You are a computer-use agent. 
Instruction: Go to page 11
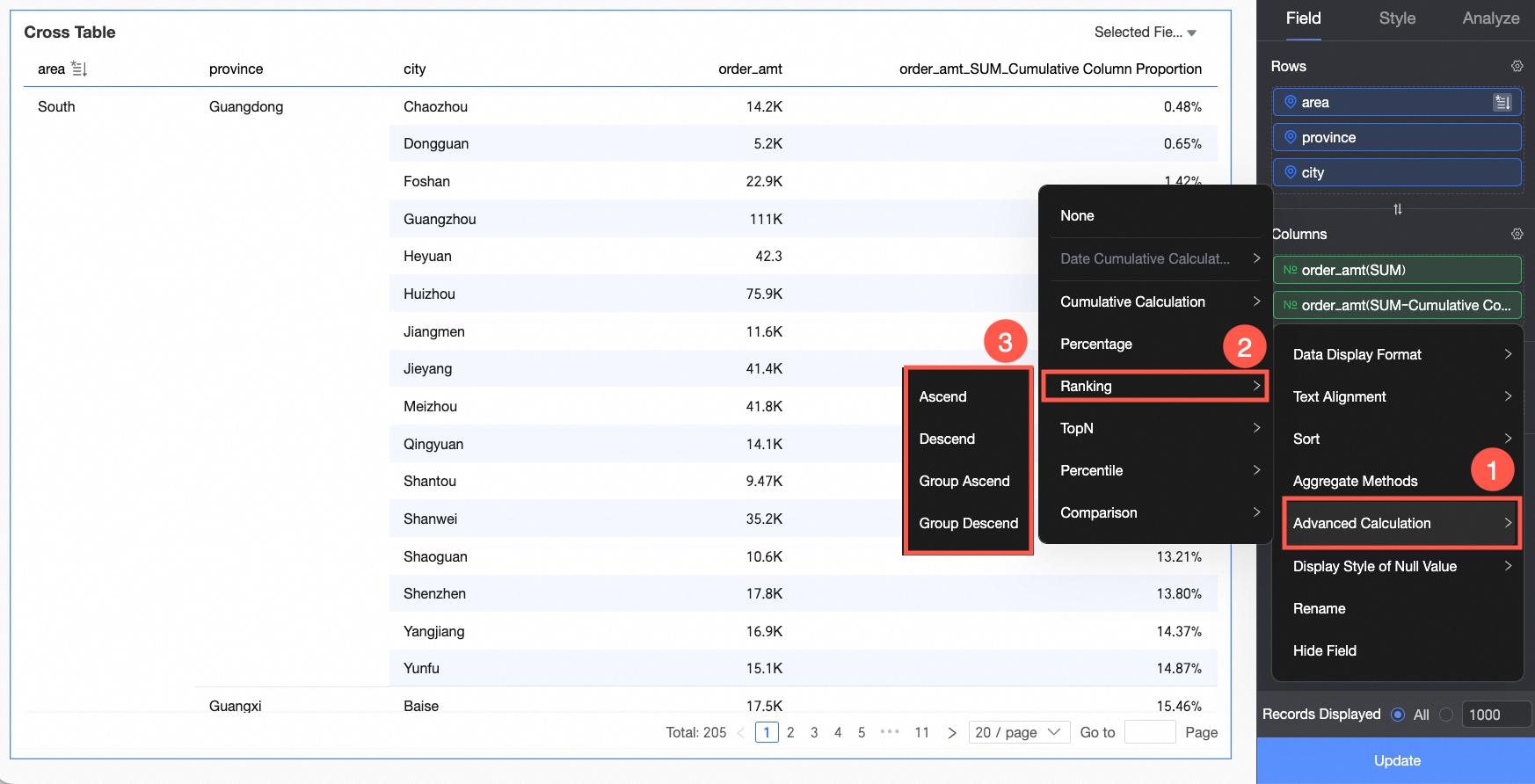[x=921, y=732]
